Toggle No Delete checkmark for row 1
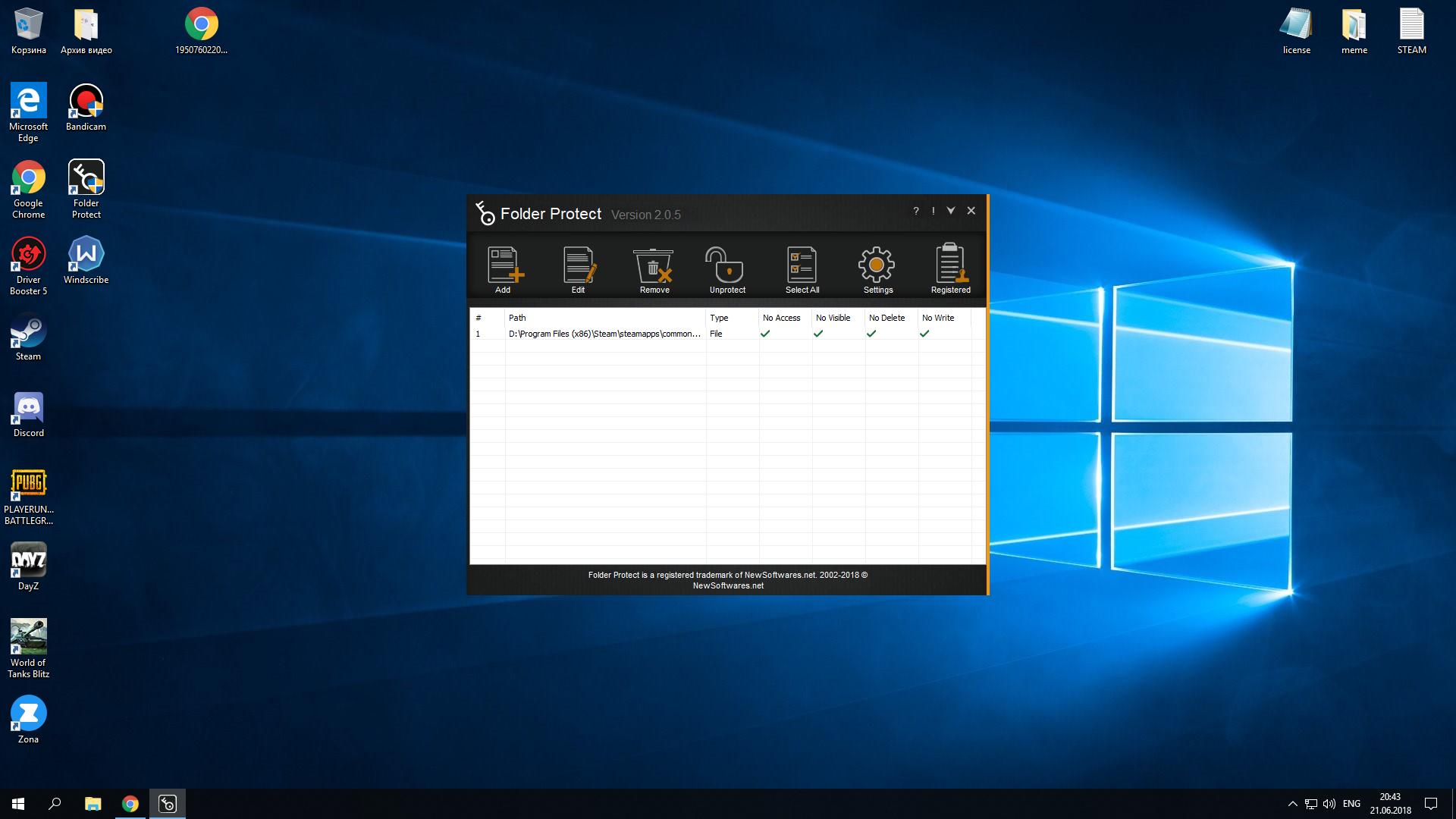Screen dimensions: 1456x819 (871, 334)
